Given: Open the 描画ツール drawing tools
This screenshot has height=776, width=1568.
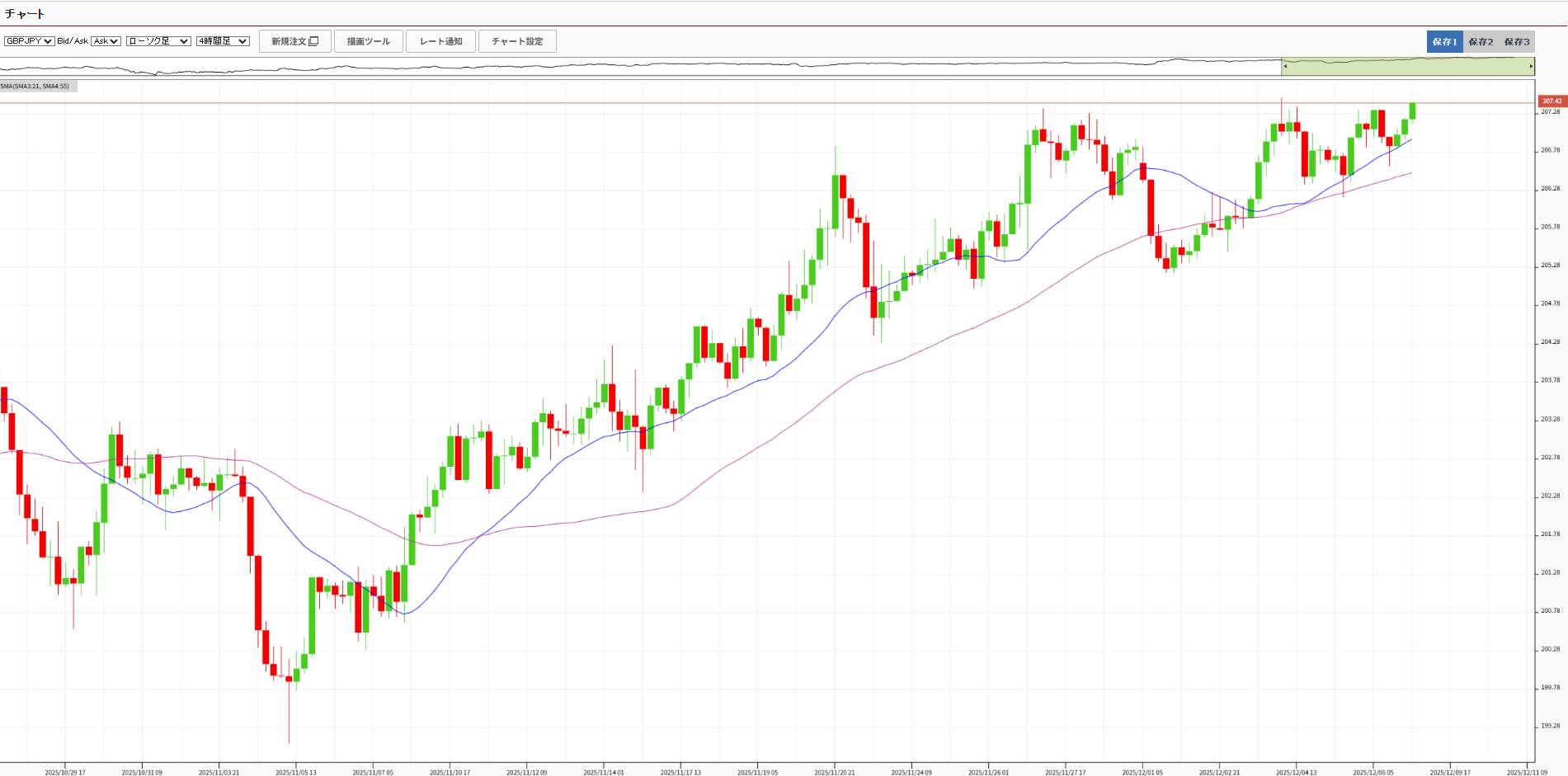Looking at the screenshot, I should [x=368, y=41].
